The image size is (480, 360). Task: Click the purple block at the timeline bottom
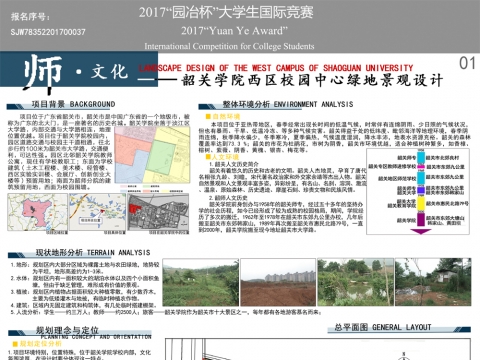(421, 220)
